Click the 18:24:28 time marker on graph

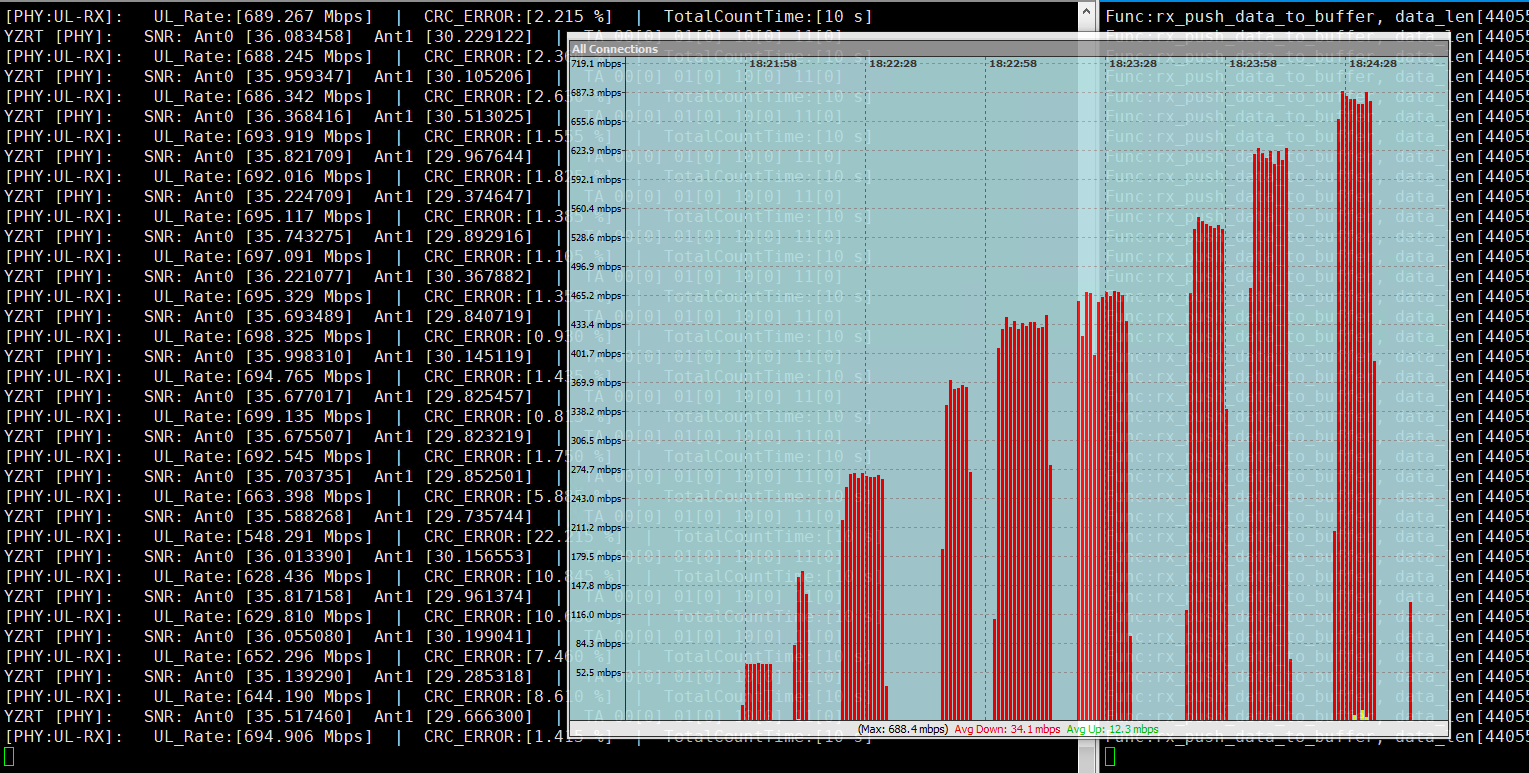[x=1373, y=63]
